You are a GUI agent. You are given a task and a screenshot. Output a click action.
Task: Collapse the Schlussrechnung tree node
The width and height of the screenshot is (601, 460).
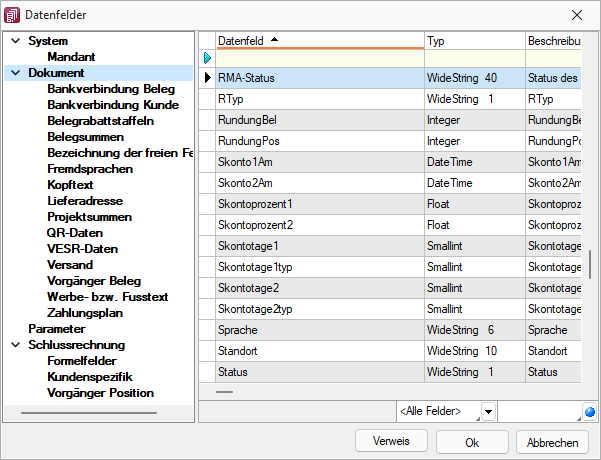click(16, 345)
